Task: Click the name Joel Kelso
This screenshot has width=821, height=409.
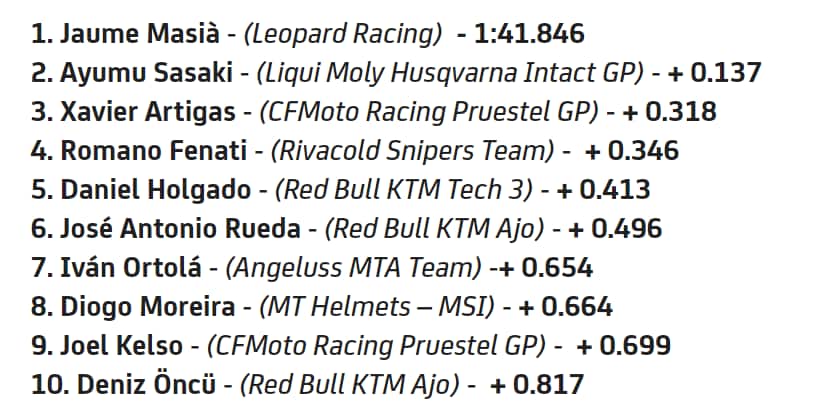Action: 122,346
